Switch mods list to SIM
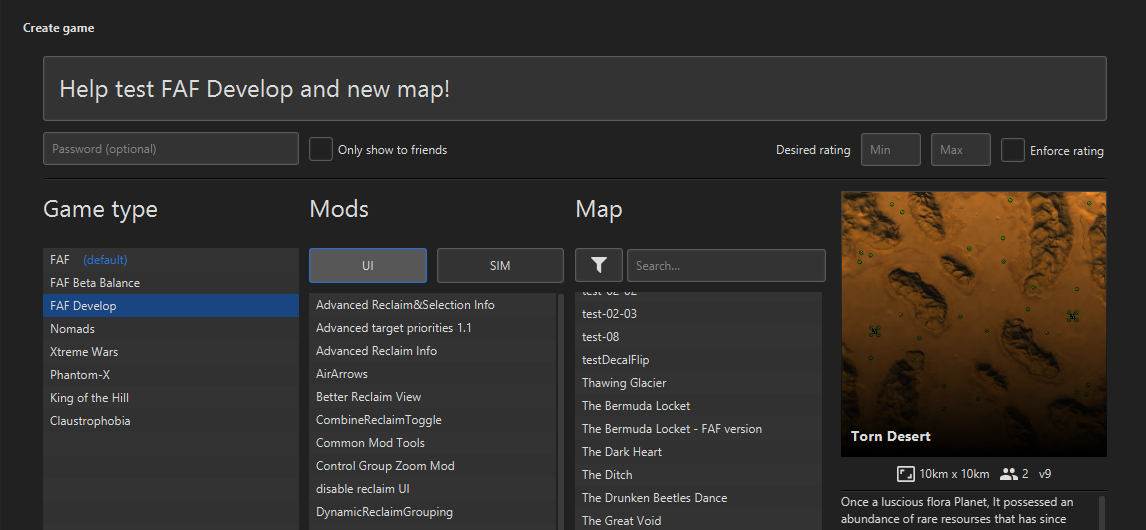This screenshot has width=1146, height=530. pos(500,265)
